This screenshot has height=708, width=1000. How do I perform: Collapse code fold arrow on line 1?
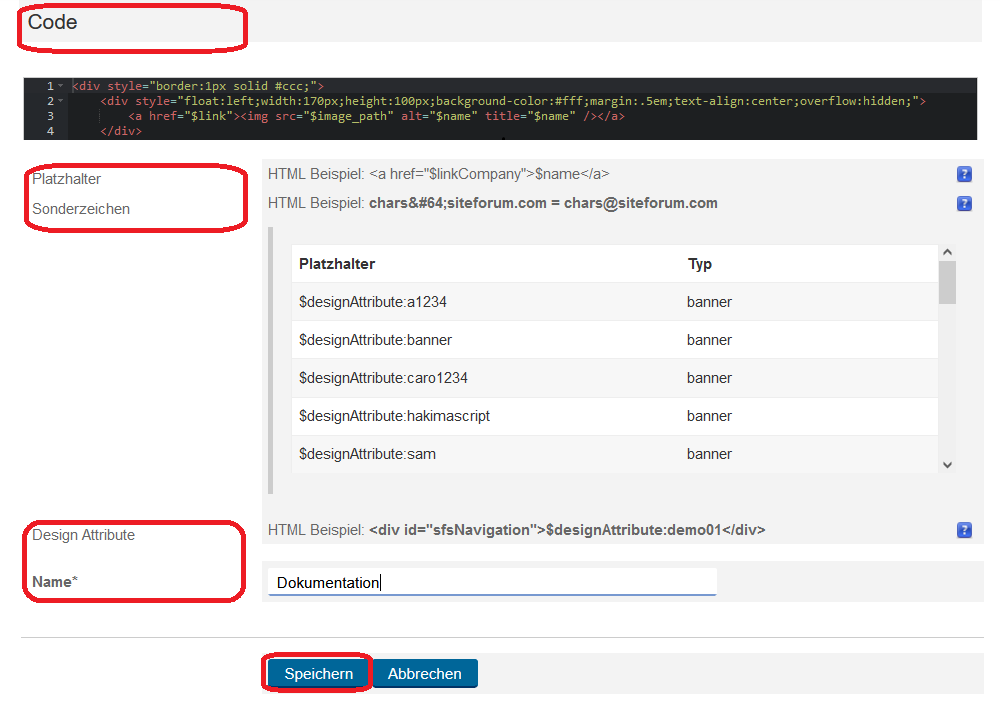click(61, 85)
